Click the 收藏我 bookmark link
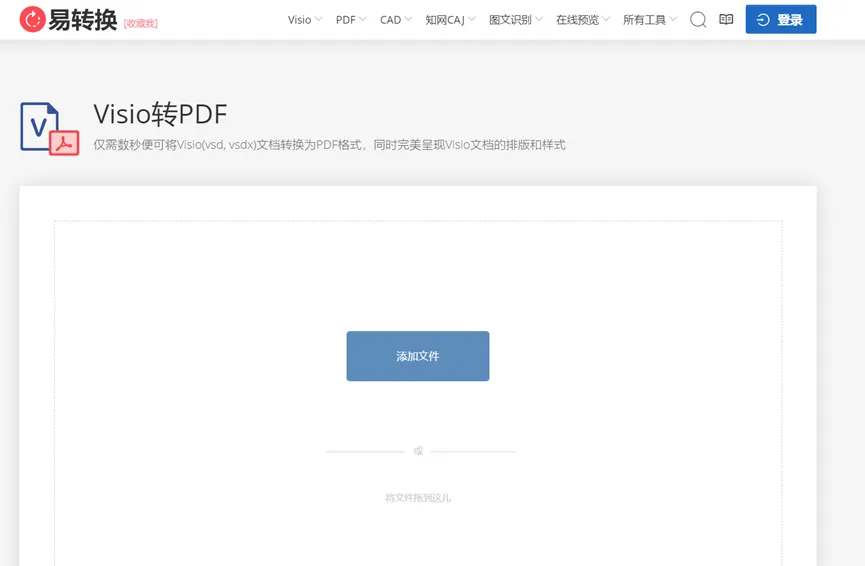The height and width of the screenshot is (566, 865). (x=141, y=23)
